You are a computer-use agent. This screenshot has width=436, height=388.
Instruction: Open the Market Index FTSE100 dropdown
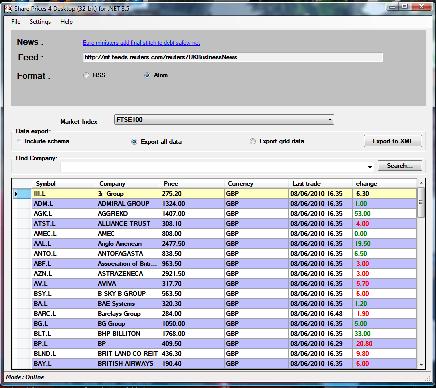click(x=224, y=120)
